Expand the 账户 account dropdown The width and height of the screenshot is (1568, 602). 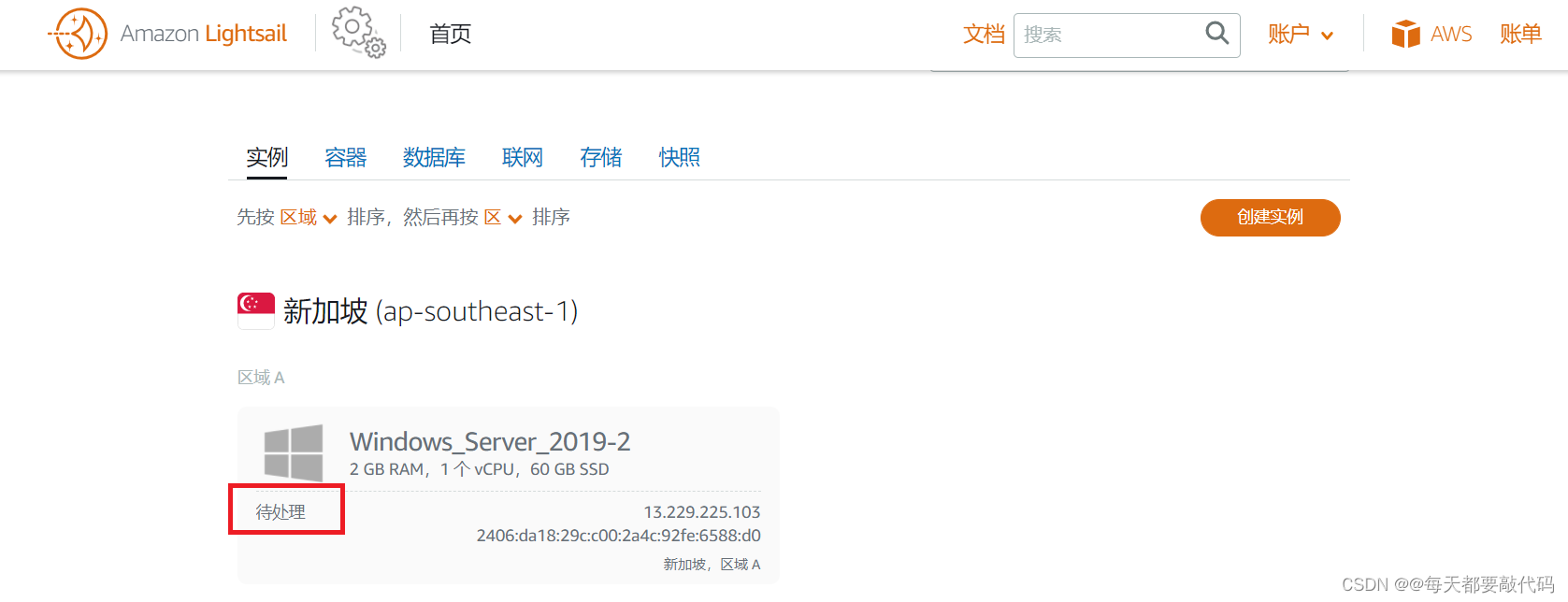pyautogui.click(x=1301, y=35)
